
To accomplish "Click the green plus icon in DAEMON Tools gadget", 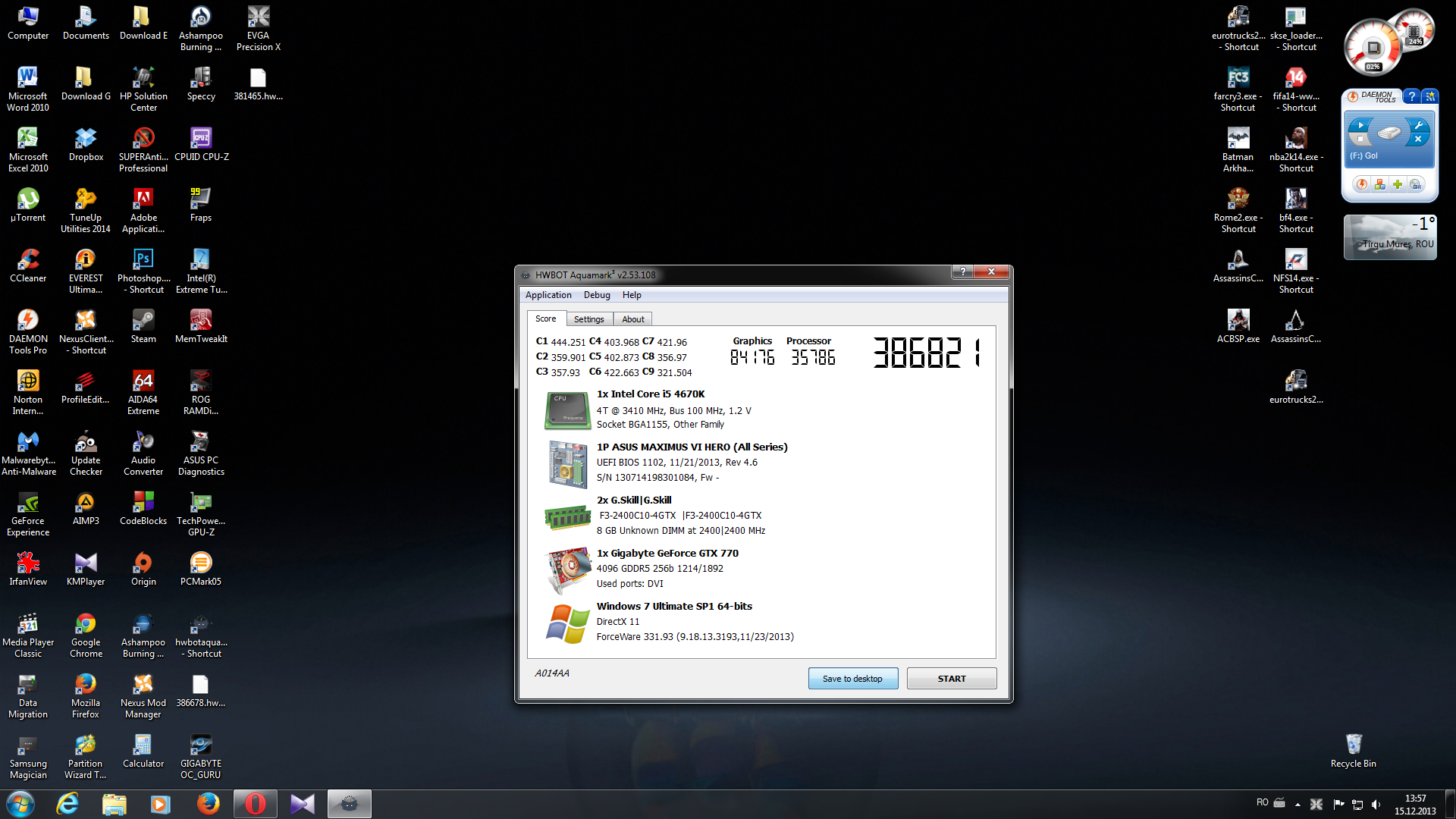I will (x=1398, y=184).
